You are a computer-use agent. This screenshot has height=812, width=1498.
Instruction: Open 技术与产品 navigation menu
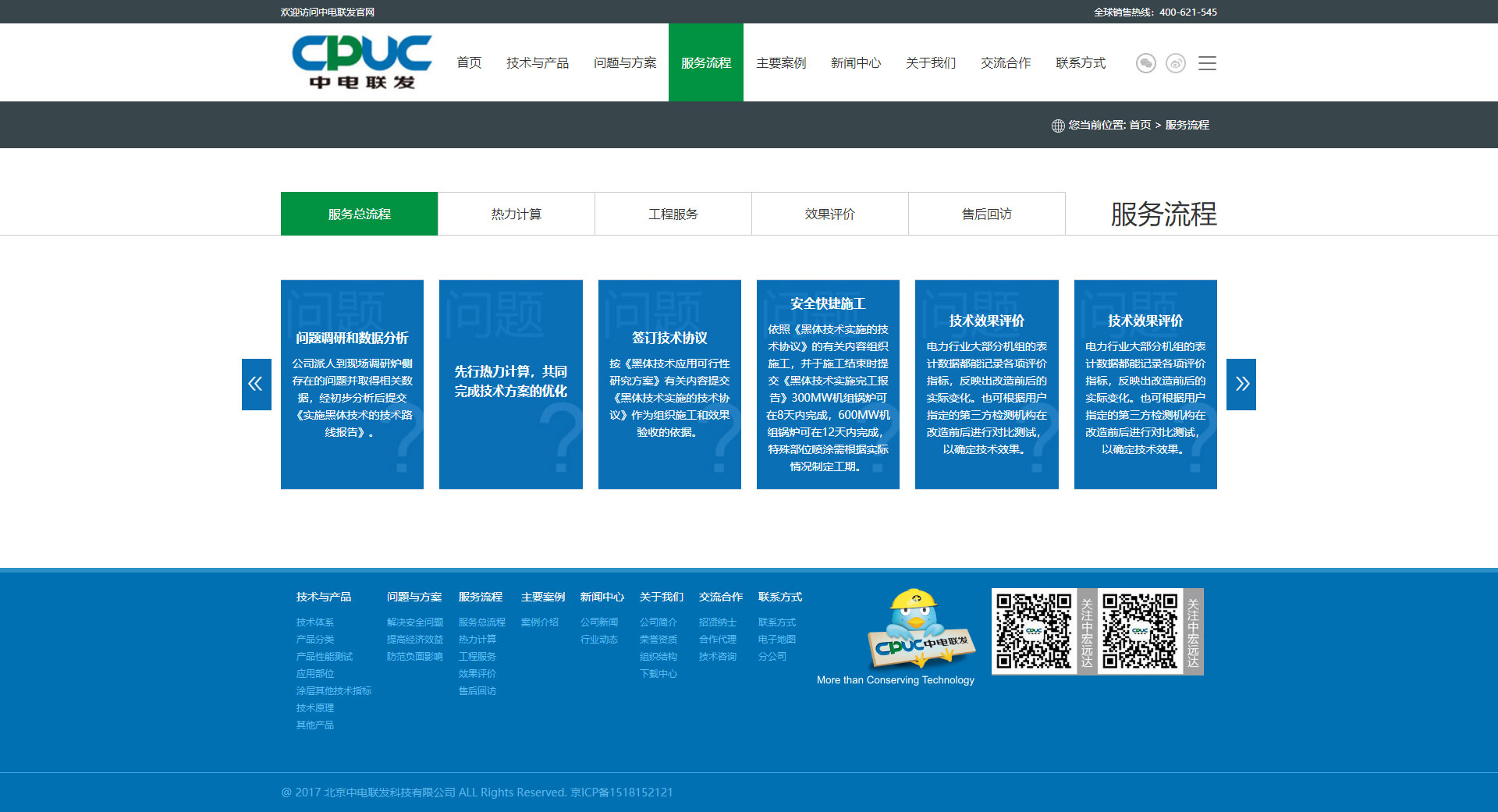pos(537,63)
